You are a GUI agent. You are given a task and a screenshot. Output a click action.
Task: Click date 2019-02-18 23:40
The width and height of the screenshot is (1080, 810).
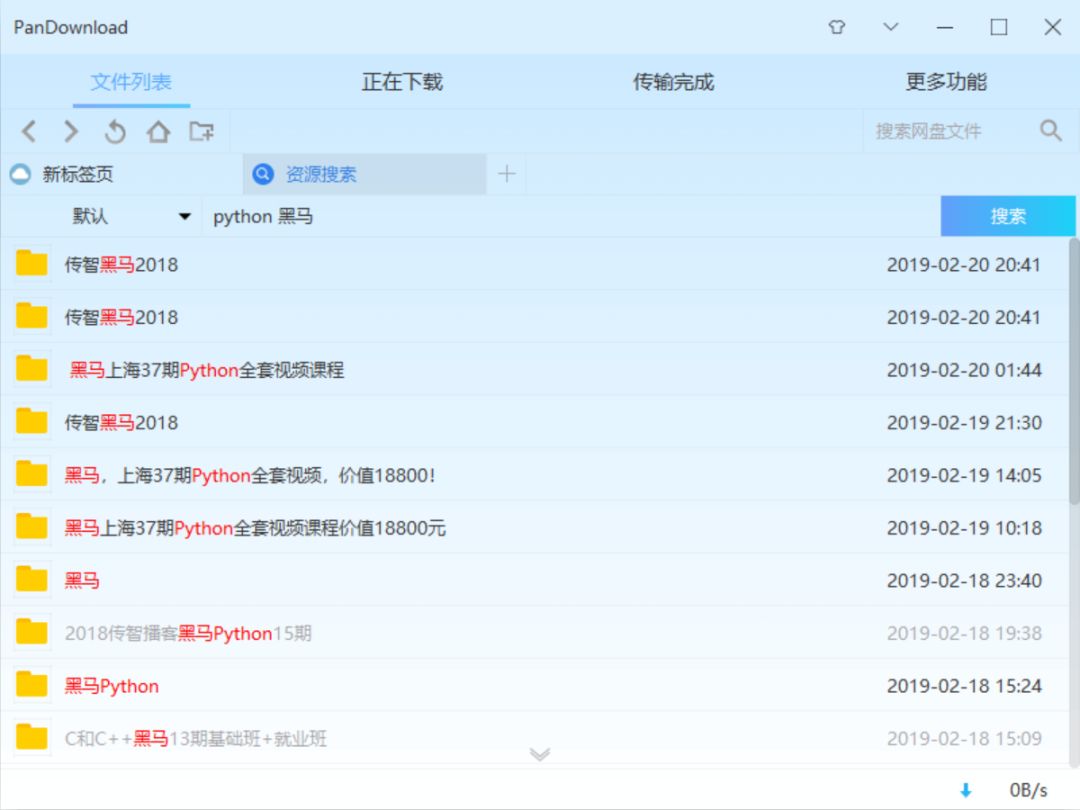[x=964, y=581]
